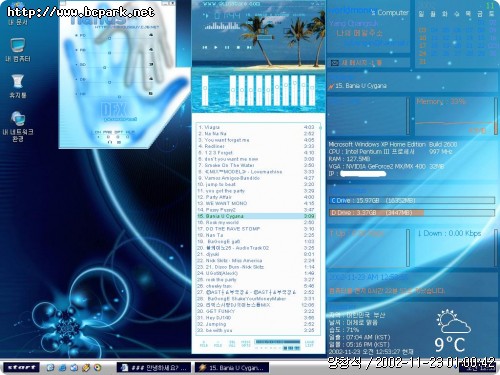Open the 15. Bania U Cygan taskbar button
Screen dimensions: 500x375
click(232, 368)
